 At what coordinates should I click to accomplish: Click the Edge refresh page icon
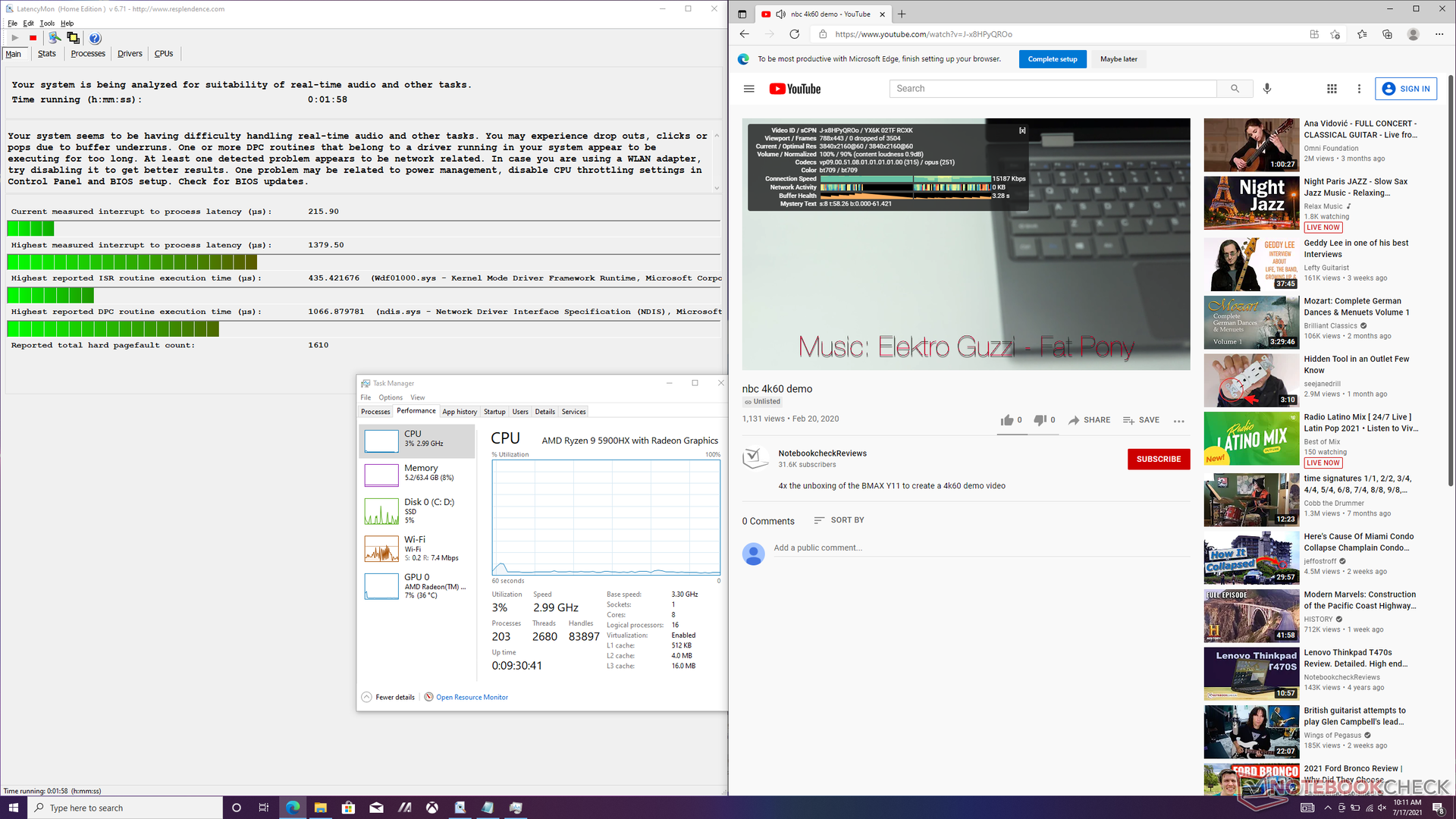[x=794, y=34]
